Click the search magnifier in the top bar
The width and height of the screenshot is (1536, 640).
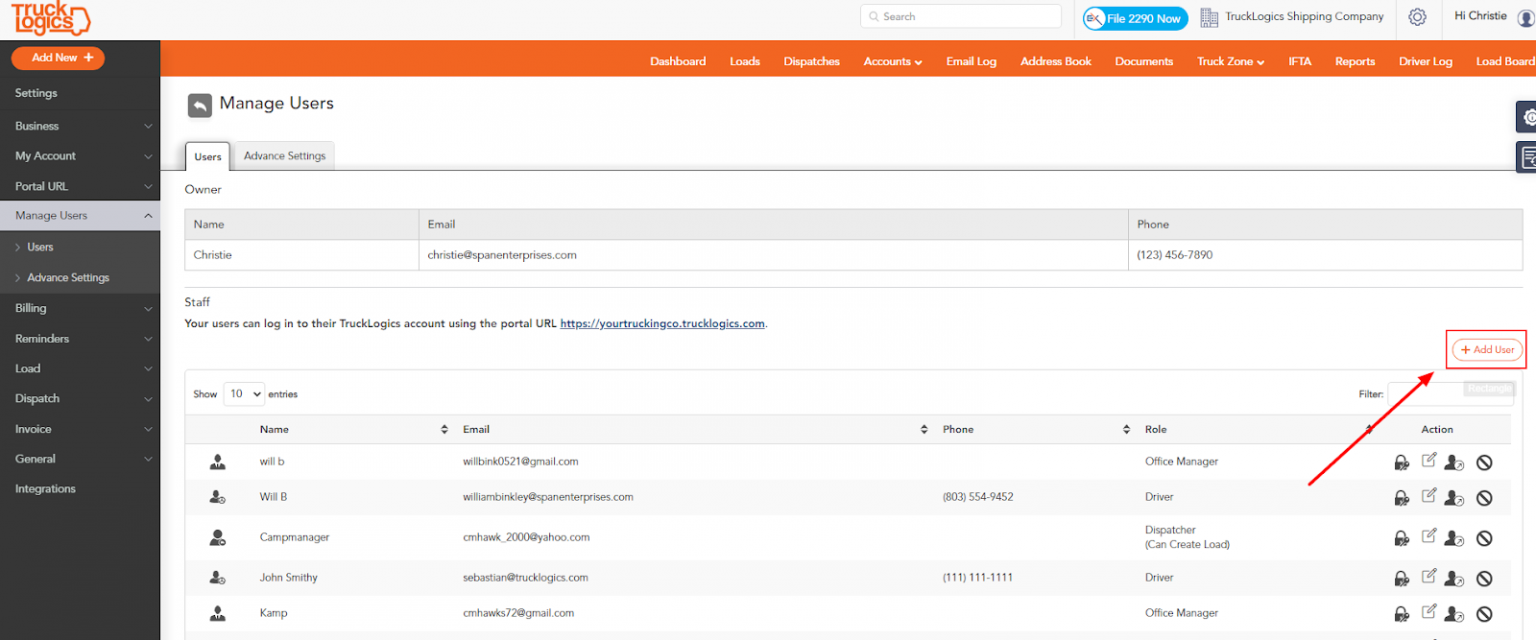coord(876,16)
